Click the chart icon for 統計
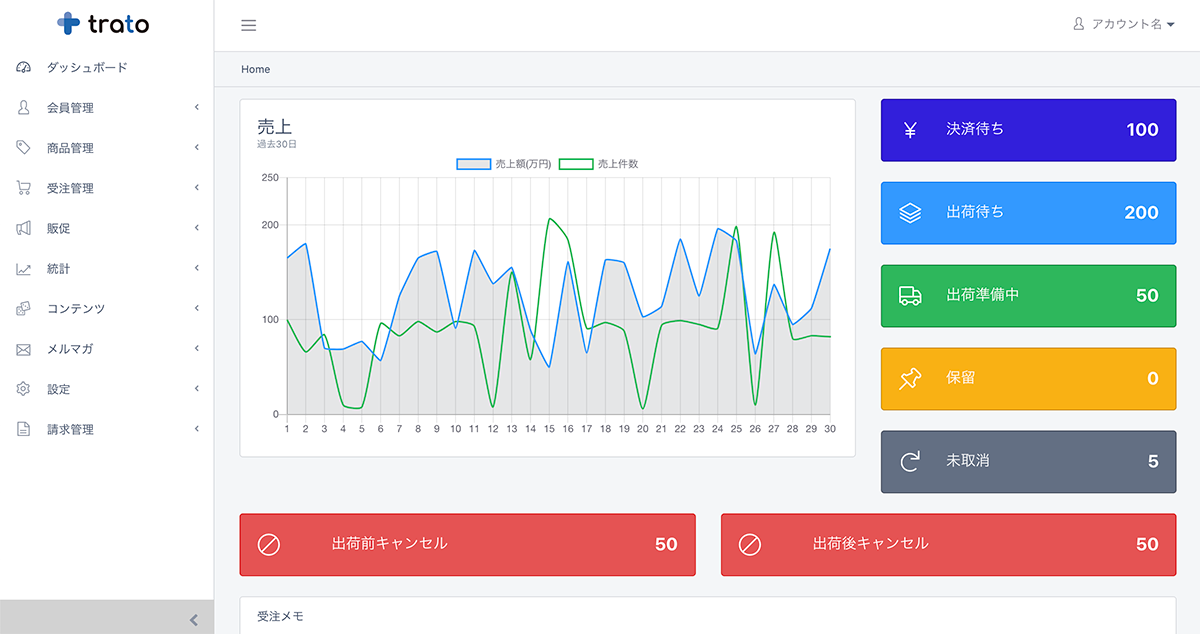Viewport: 1200px width, 634px height. click(x=24, y=269)
